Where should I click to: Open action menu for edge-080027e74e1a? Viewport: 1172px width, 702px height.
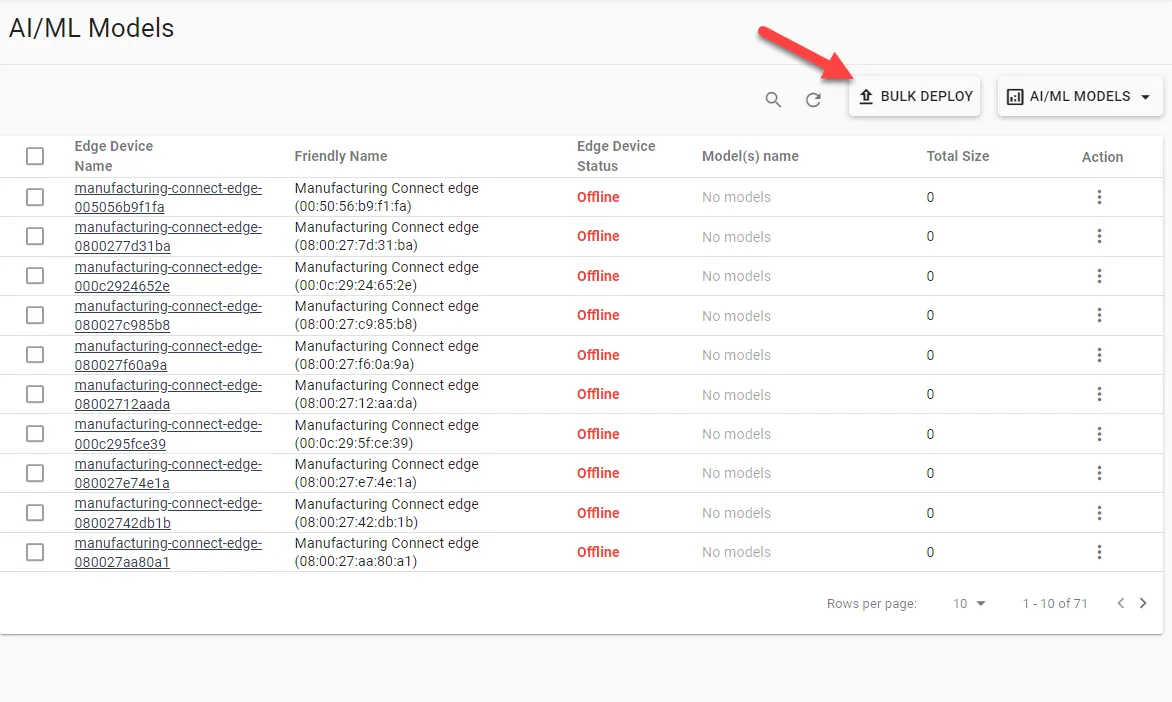pos(1099,473)
